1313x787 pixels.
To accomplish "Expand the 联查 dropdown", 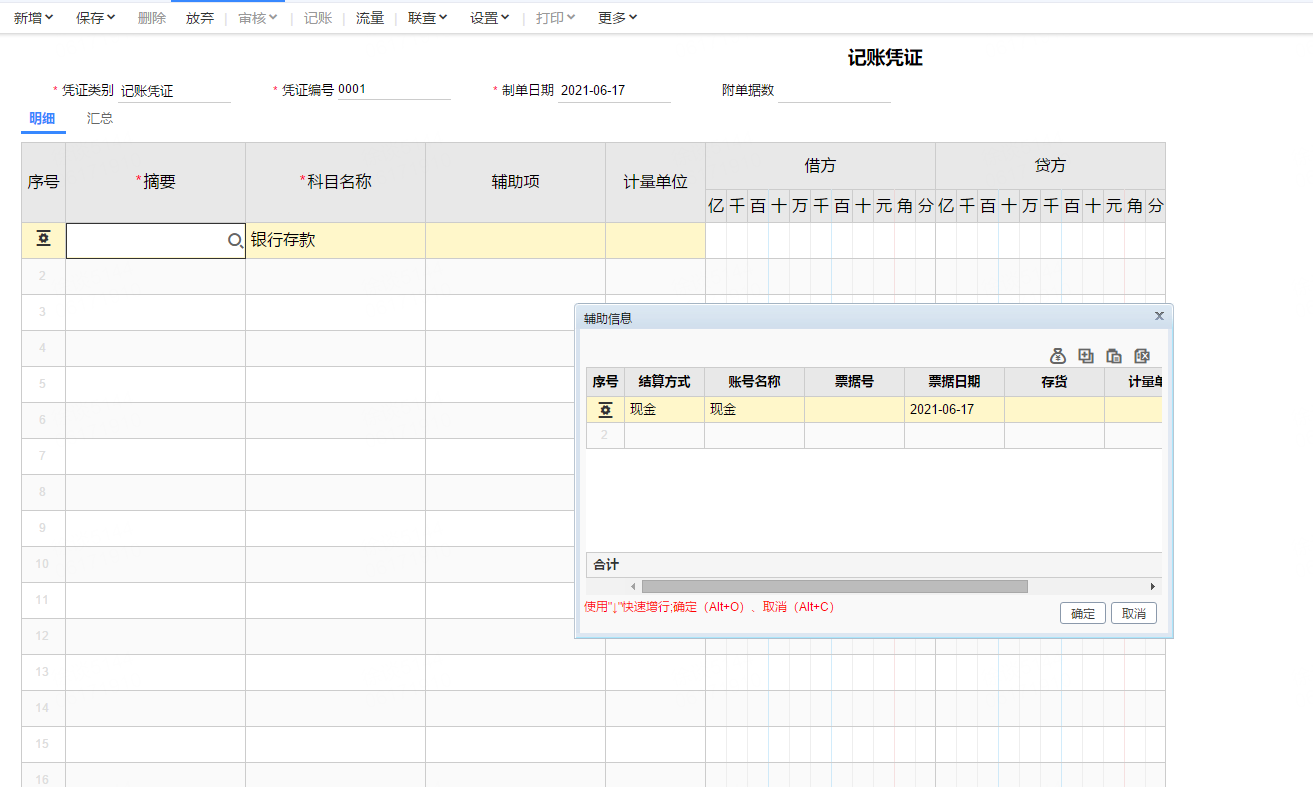I will [x=428, y=18].
